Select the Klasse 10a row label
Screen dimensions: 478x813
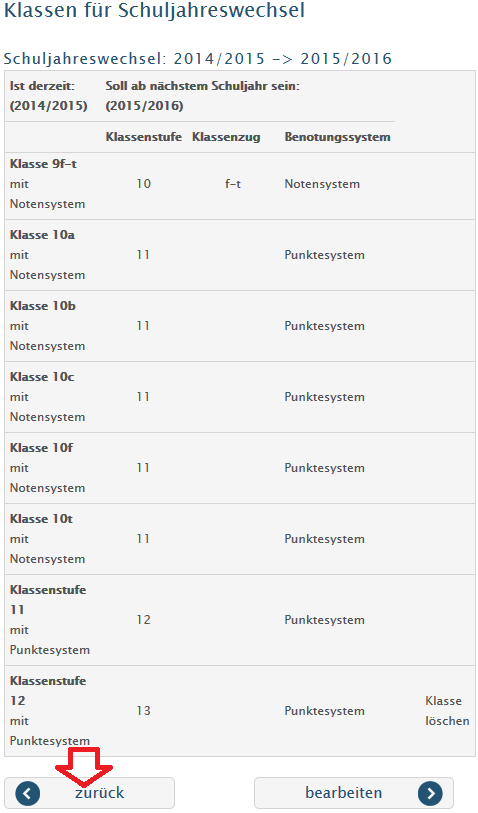[x=42, y=235]
